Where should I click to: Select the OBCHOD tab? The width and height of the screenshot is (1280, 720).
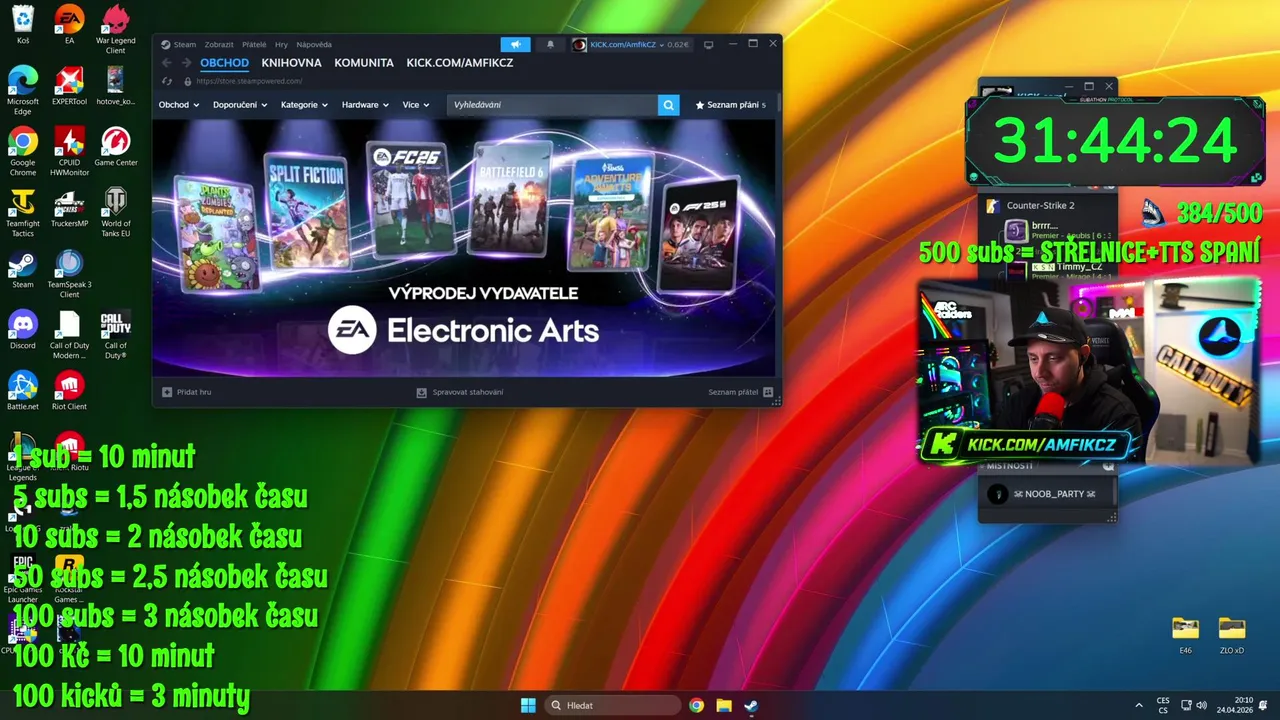coord(224,62)
